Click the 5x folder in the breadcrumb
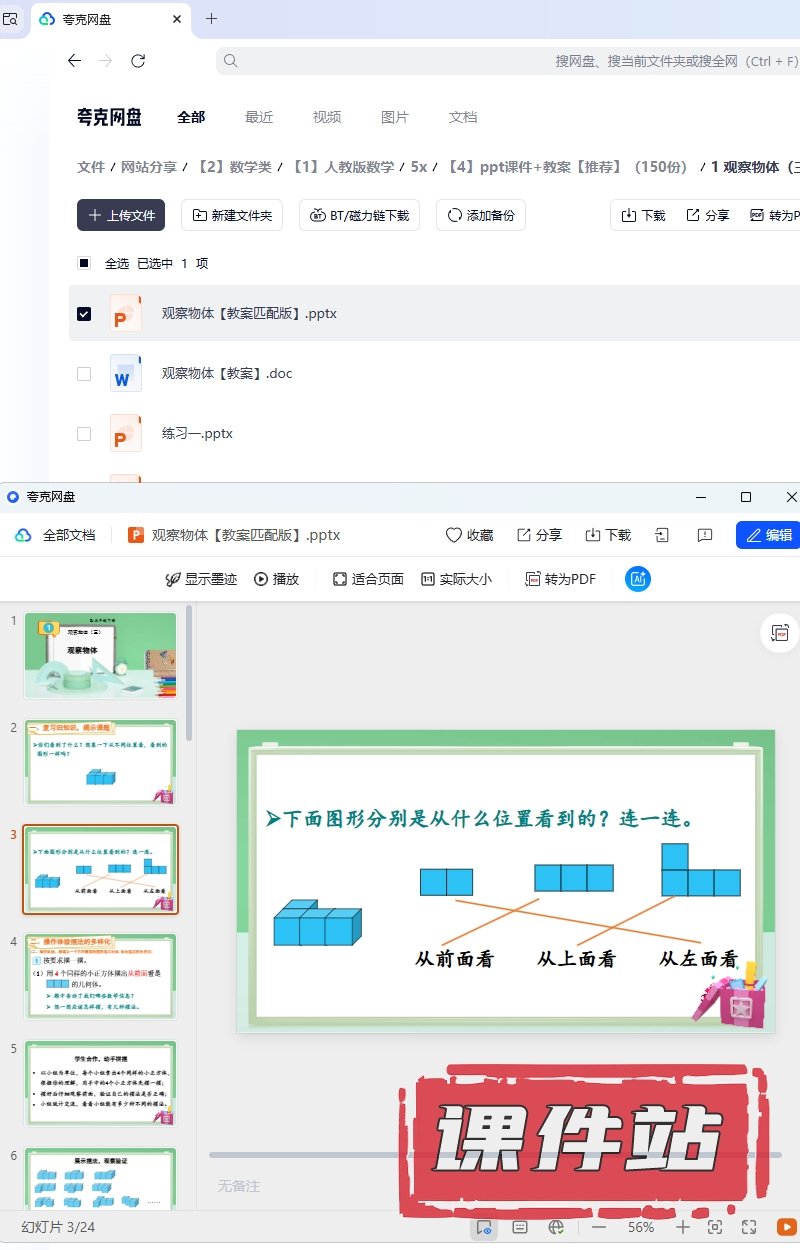Image resolution: width=800 pixels, height=1250 pixels. (419, 167)
